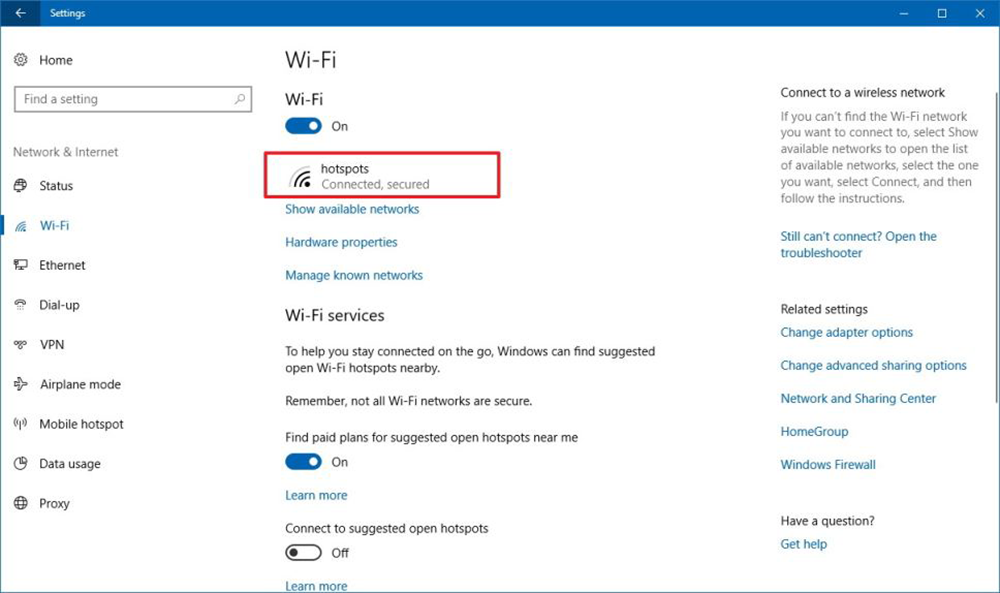Click the Data usage pie icon

click(x=20, y=464)
